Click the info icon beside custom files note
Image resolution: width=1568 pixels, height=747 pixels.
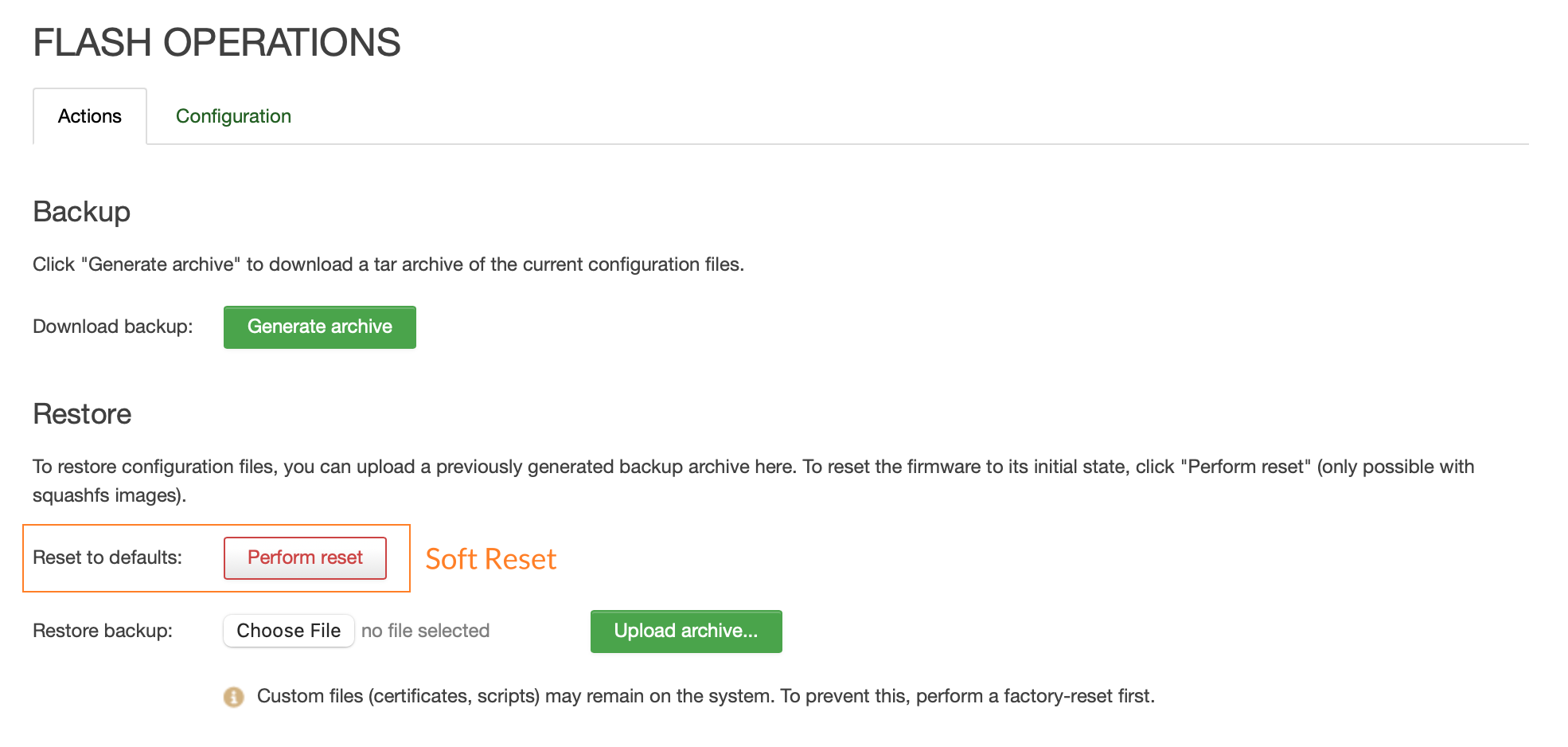233,697
